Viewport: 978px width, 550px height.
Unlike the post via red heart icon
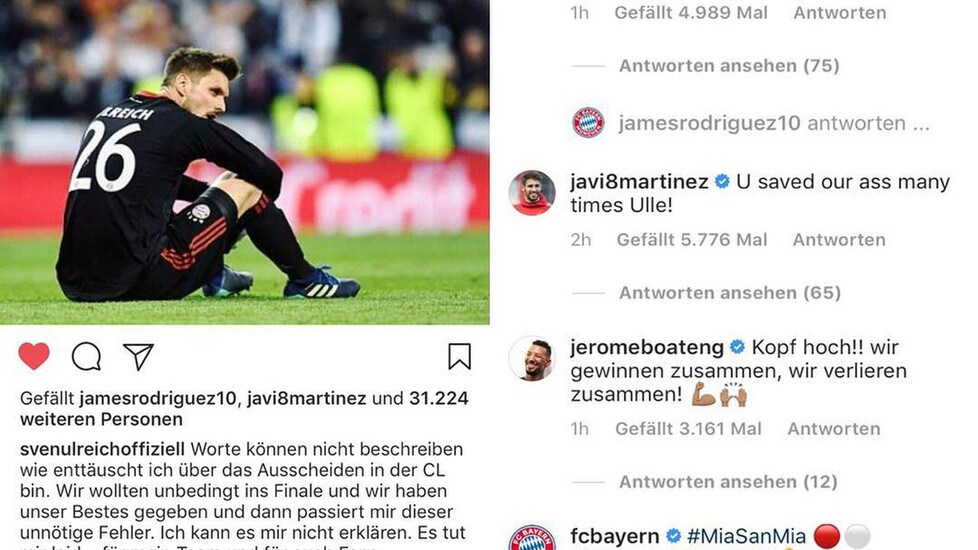(x=34, y=356)
